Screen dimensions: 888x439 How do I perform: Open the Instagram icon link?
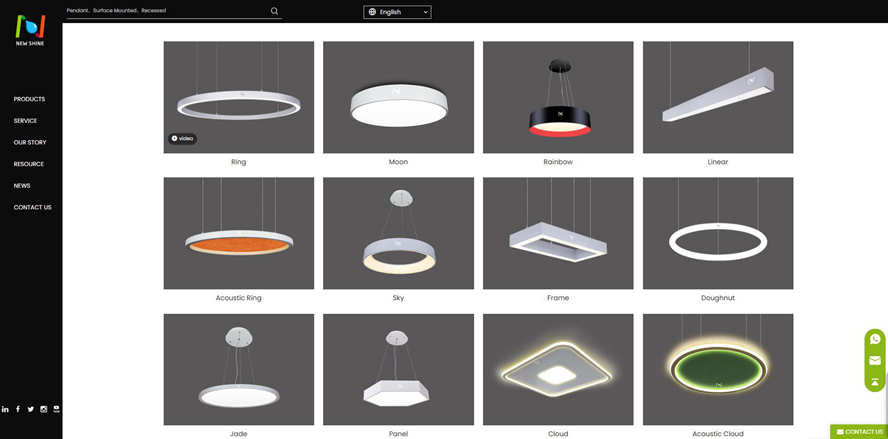coord(44,409)
